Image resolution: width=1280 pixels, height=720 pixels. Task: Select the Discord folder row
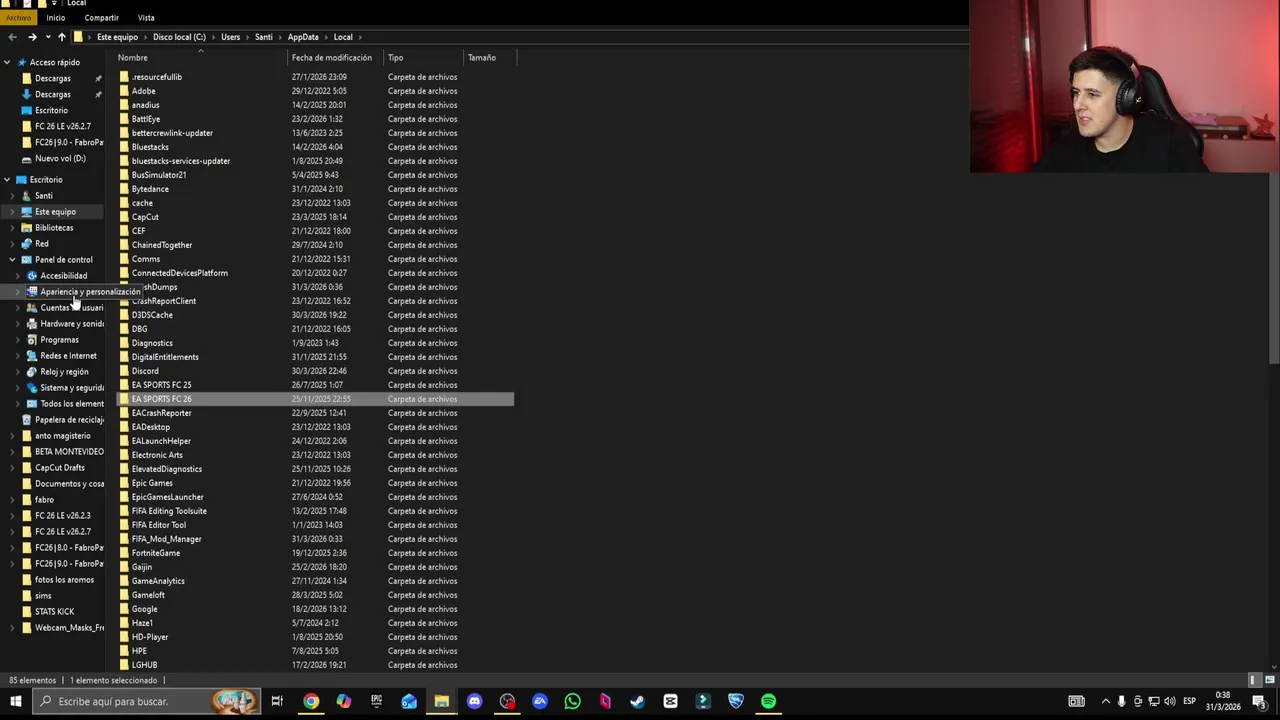(315, 371)
